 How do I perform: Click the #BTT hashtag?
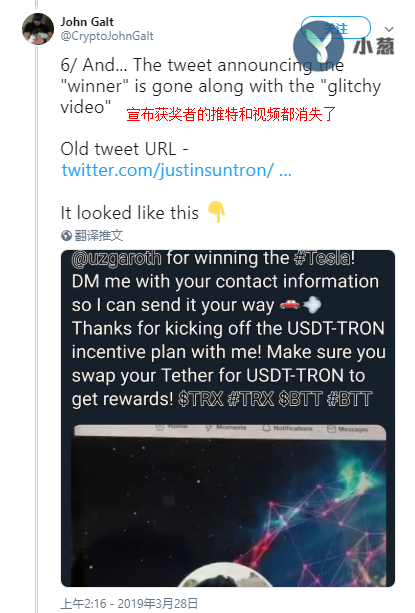(349, 399)
